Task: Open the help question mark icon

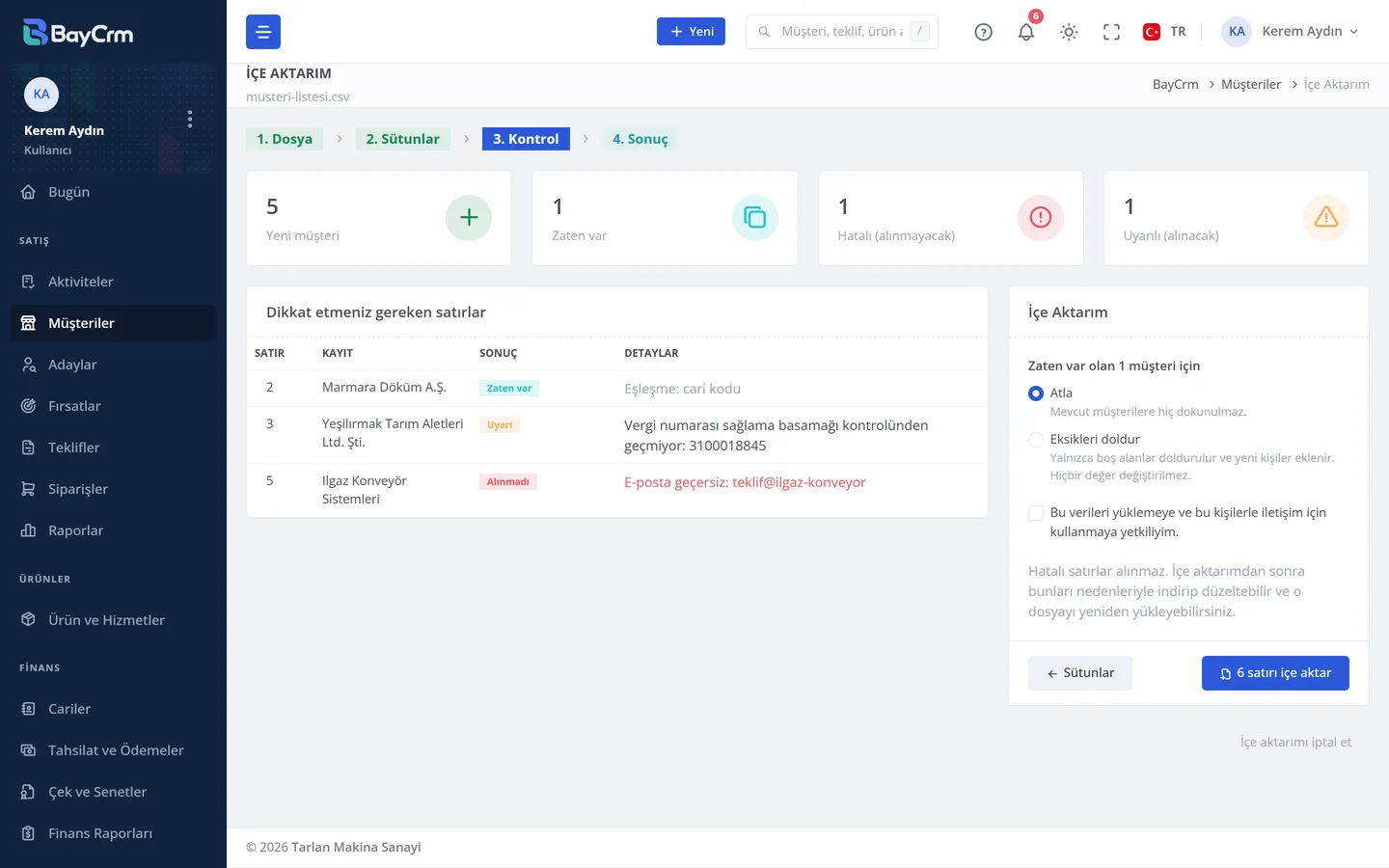Action: [x=983, y=32]
